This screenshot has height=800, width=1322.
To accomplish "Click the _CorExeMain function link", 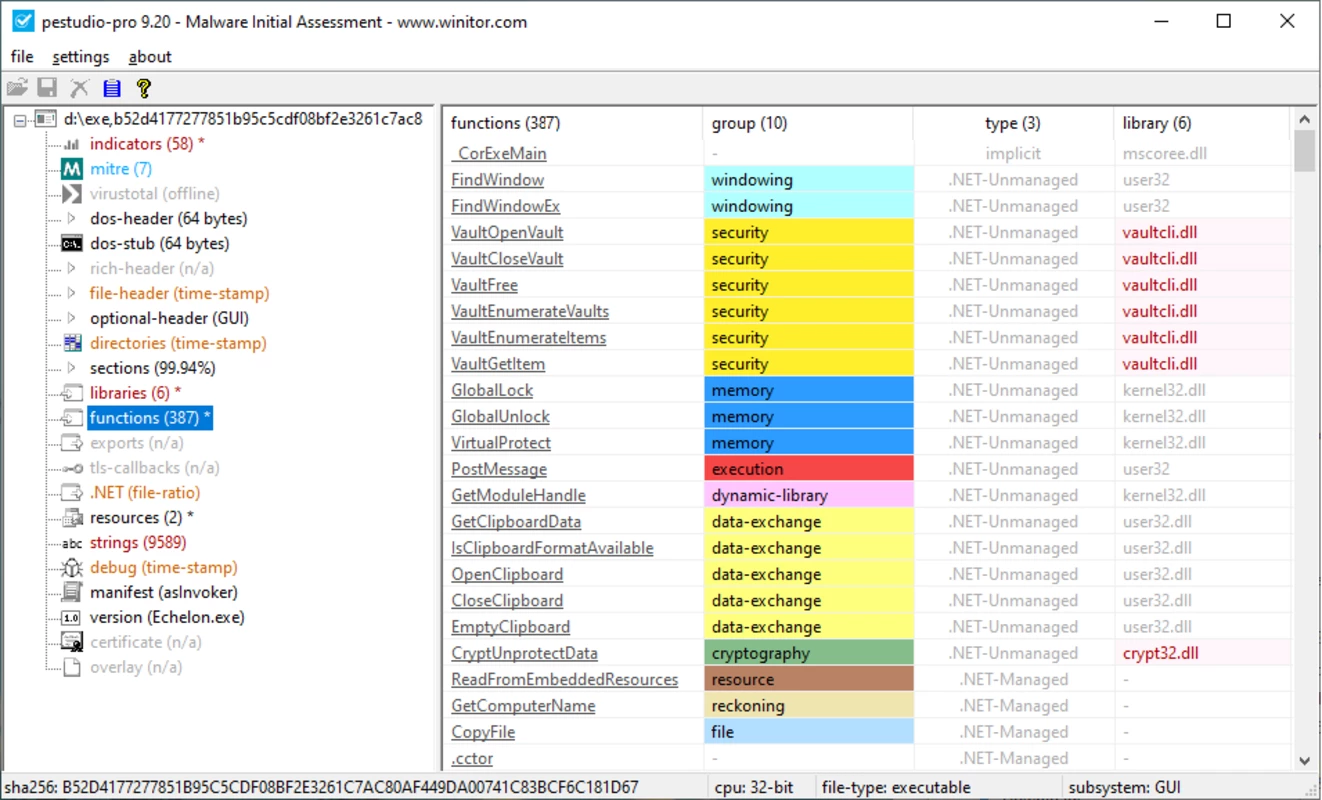I will (x=499, y=154).
